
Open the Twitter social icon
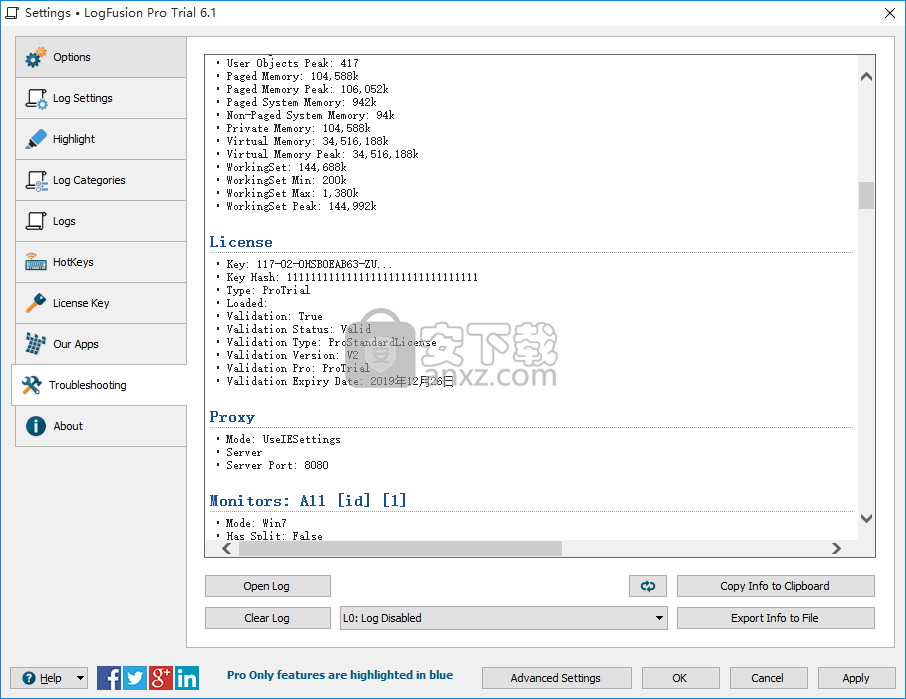[135, 678]
